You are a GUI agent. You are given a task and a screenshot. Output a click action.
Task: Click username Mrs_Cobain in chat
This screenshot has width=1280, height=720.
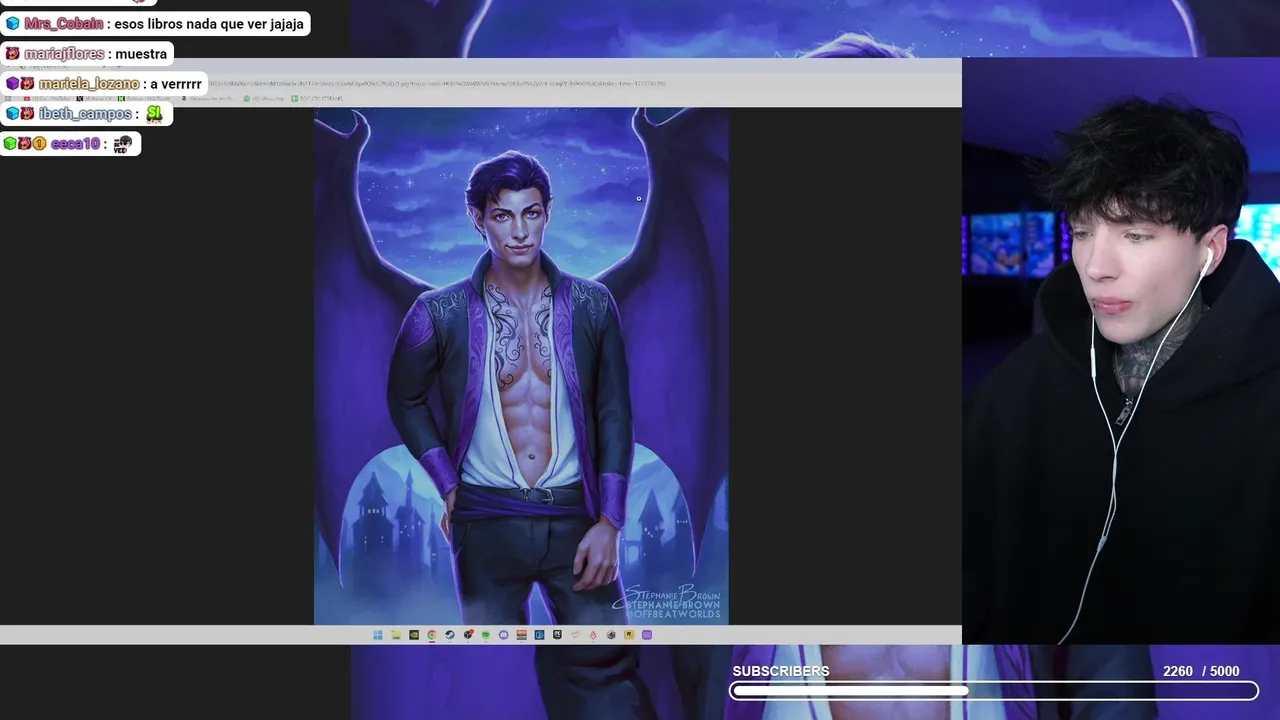click(64, 24)
